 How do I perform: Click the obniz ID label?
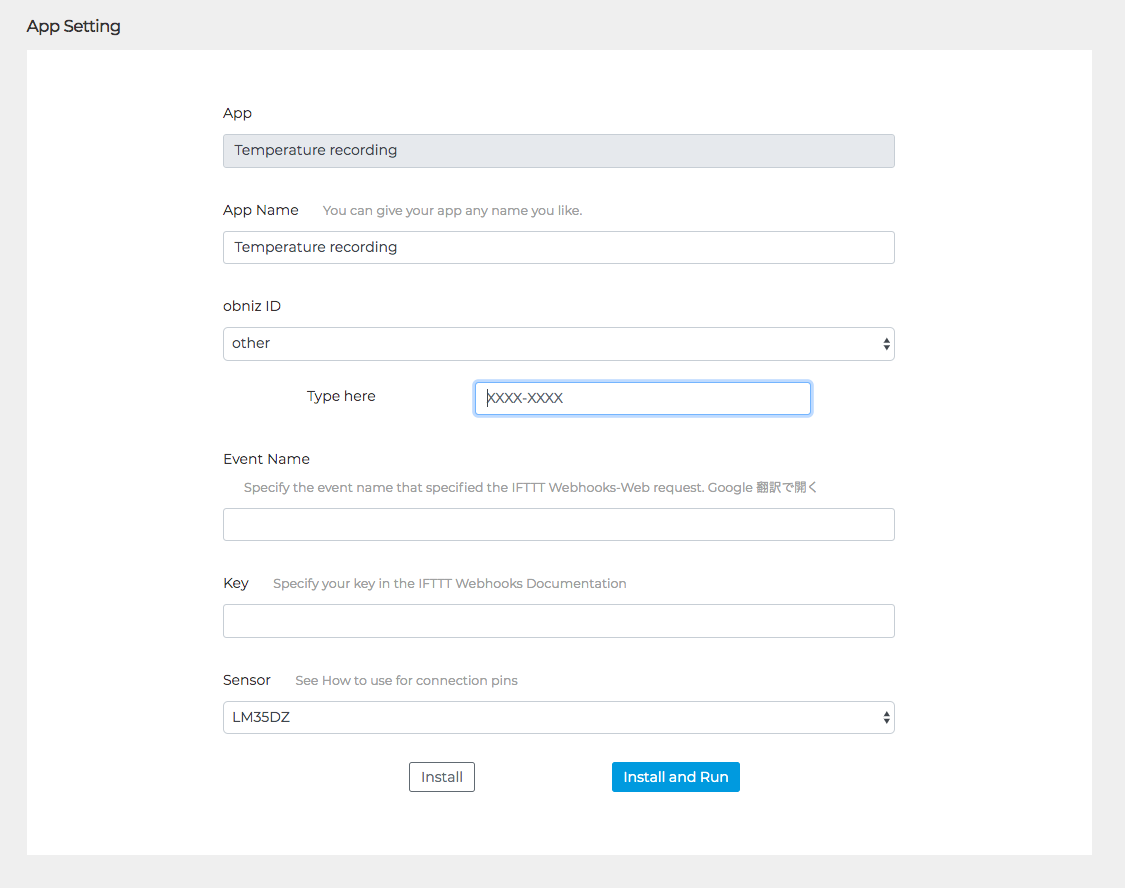tap(252, 306)
